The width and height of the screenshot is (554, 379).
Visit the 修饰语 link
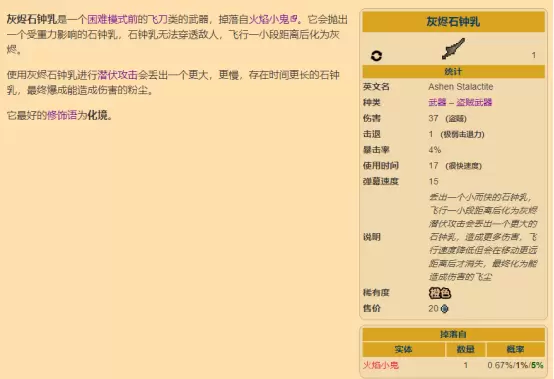pos(62,115)
